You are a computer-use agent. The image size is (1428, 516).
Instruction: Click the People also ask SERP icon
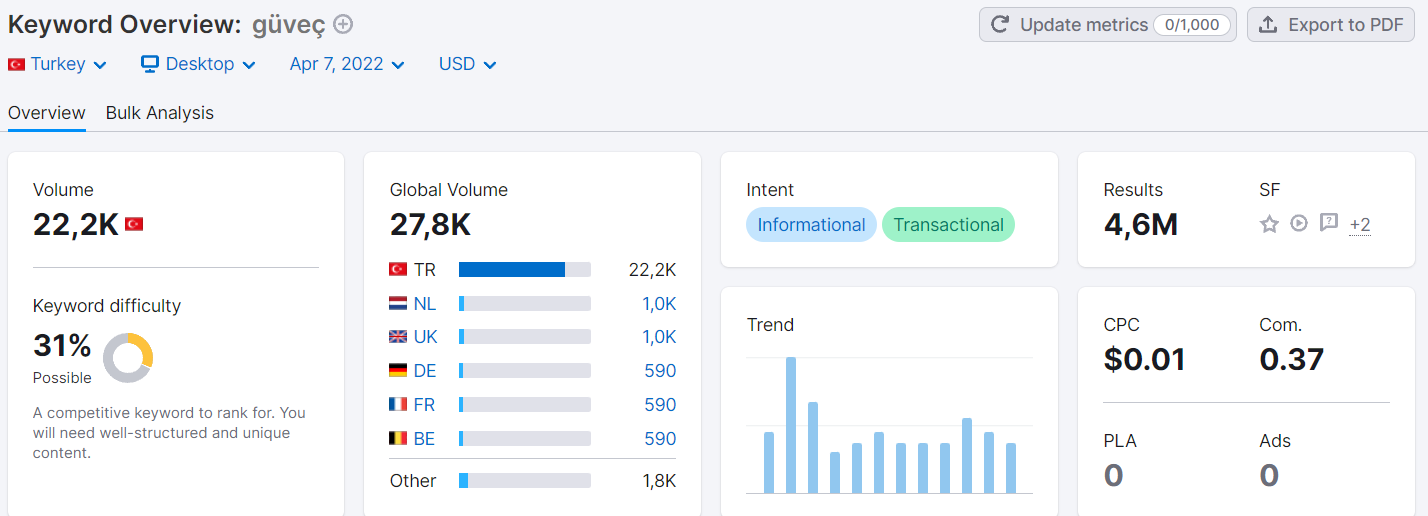(1328, 223)
